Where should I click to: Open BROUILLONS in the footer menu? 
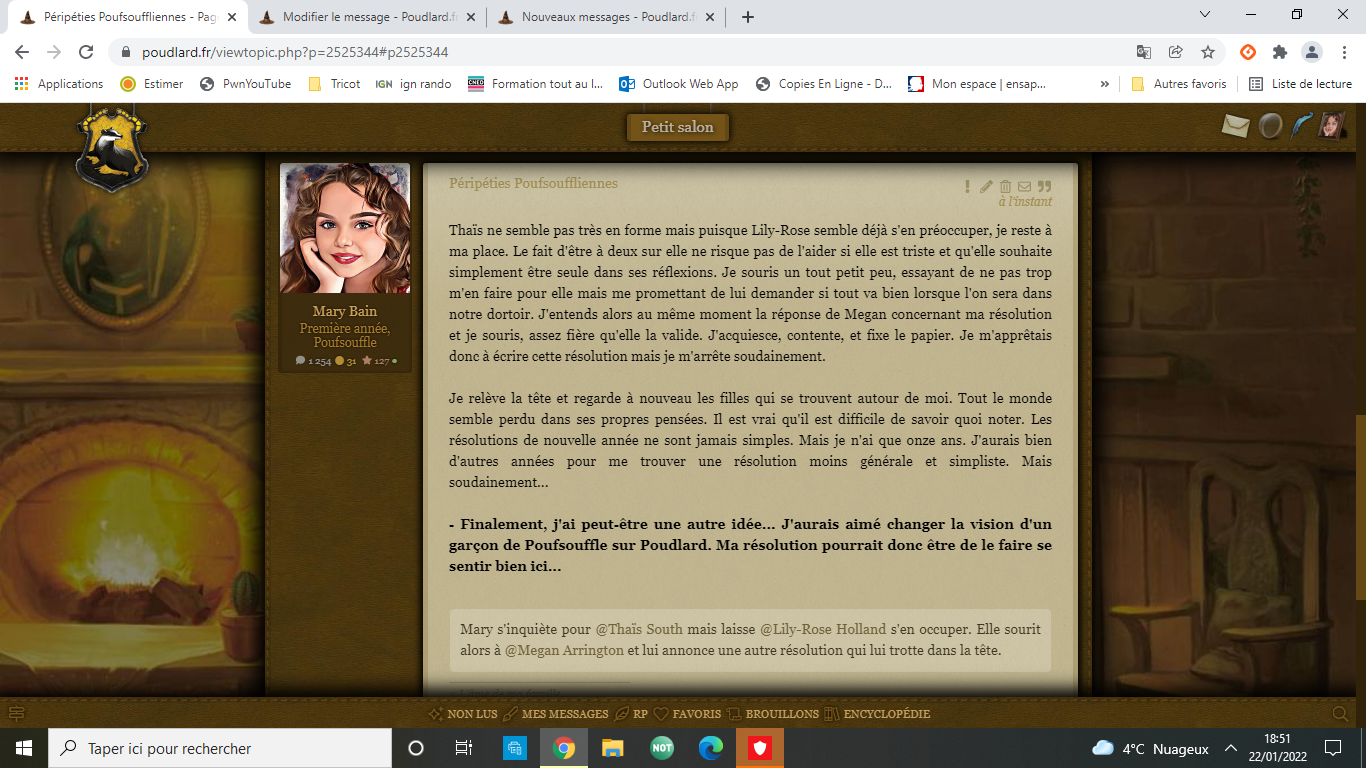pyautogui.click(x=772, y=714)
